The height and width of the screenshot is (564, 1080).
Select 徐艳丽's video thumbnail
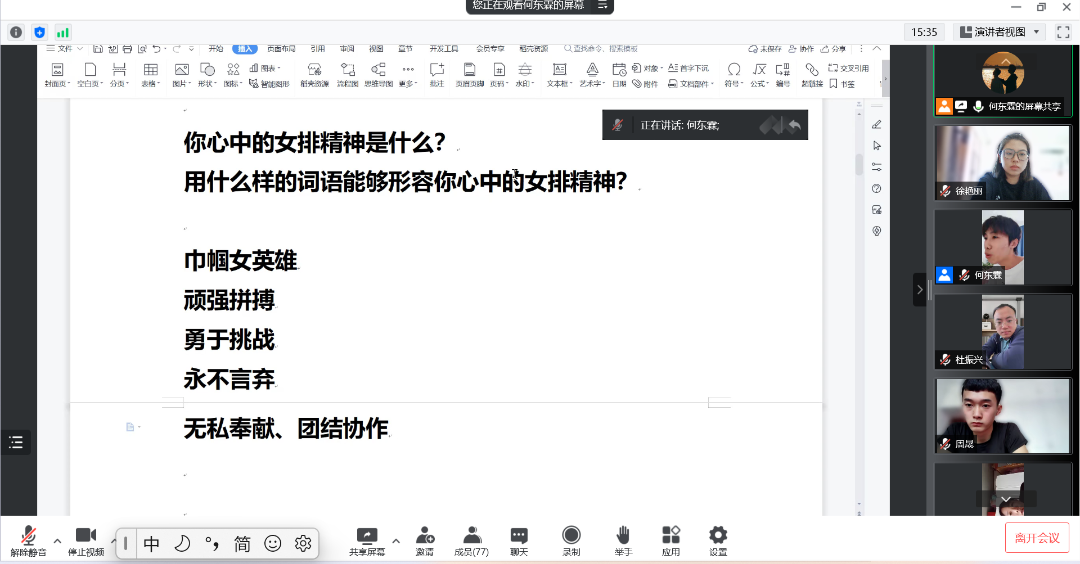point(1002,162)
